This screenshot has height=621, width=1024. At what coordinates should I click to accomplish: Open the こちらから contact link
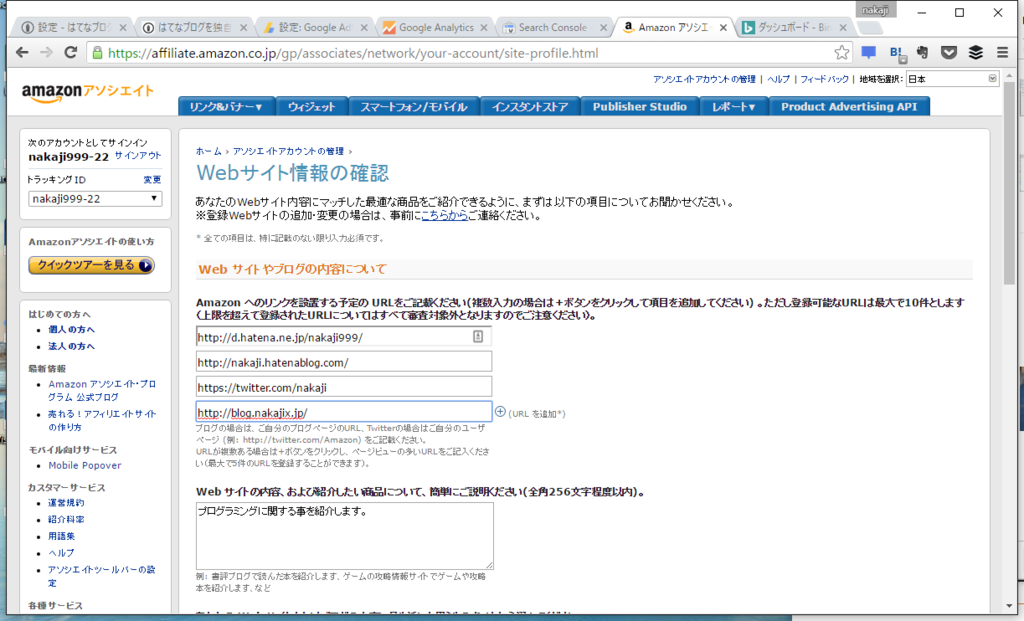445,215
